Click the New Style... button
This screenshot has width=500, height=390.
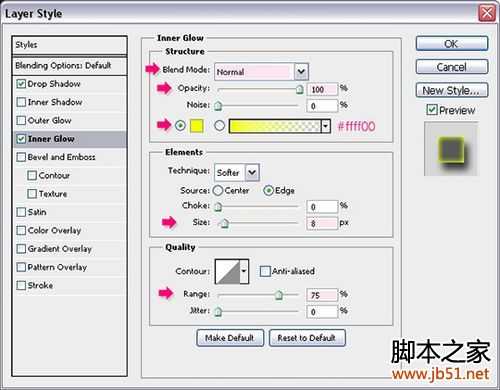point(452,90)
